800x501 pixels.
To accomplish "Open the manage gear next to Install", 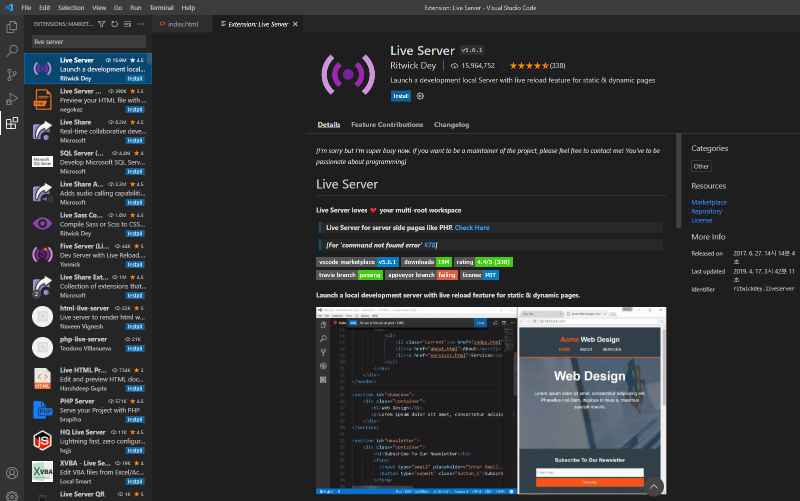I will [x=420, y=96].
